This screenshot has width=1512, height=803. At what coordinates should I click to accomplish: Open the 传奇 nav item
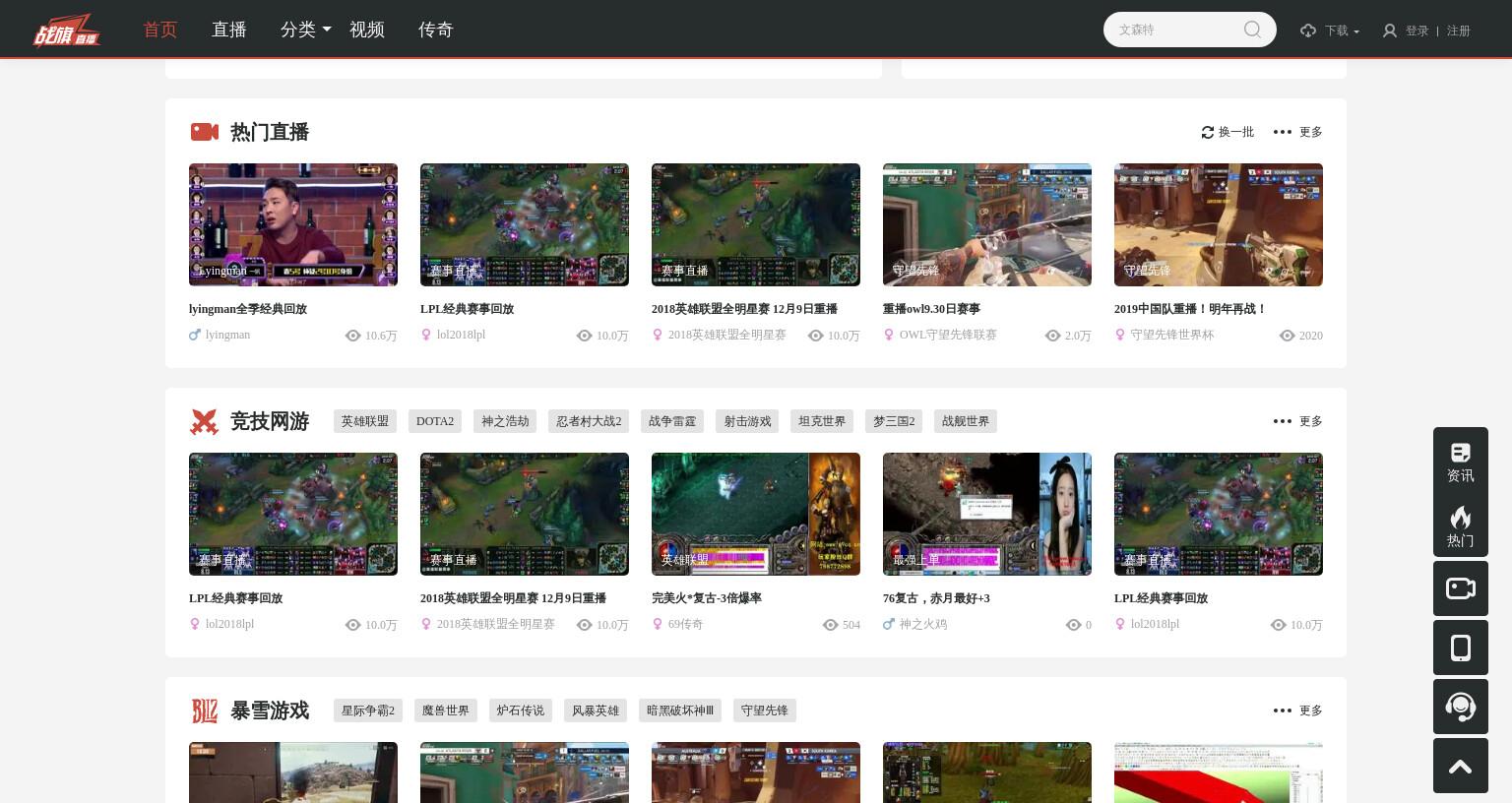click(436, 30)
